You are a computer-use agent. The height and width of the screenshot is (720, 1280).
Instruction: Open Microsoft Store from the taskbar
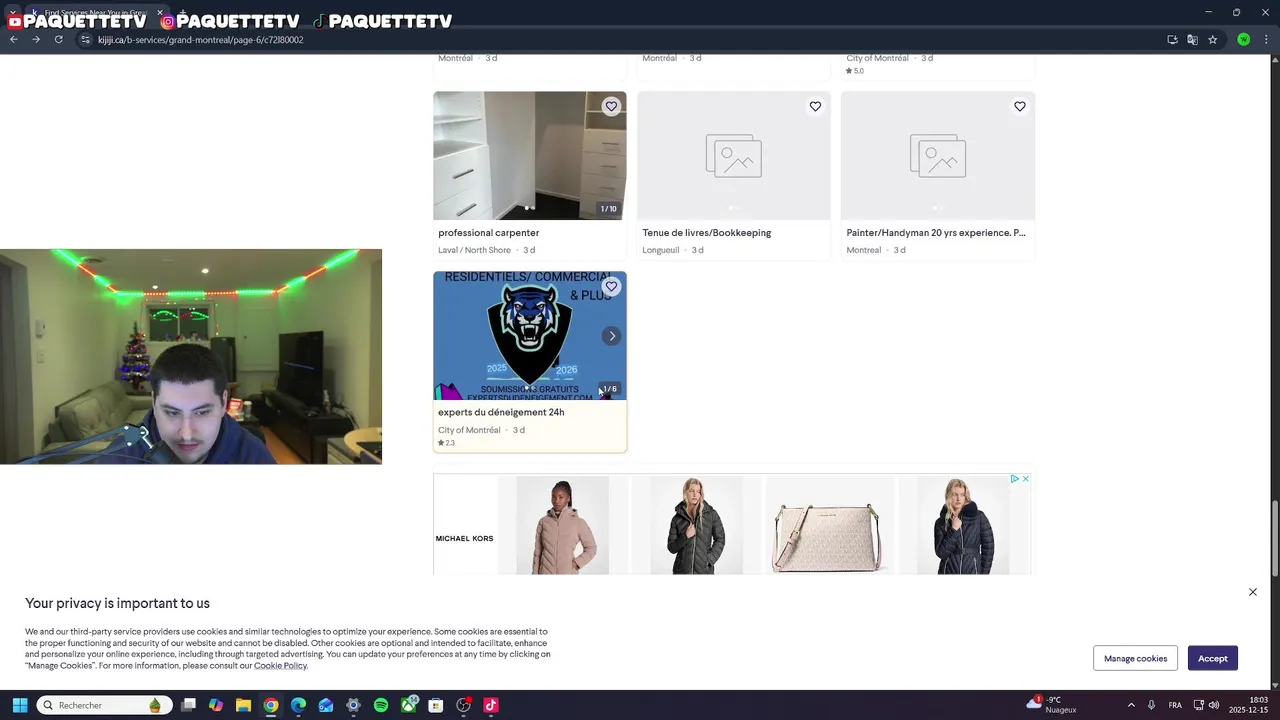436,705
